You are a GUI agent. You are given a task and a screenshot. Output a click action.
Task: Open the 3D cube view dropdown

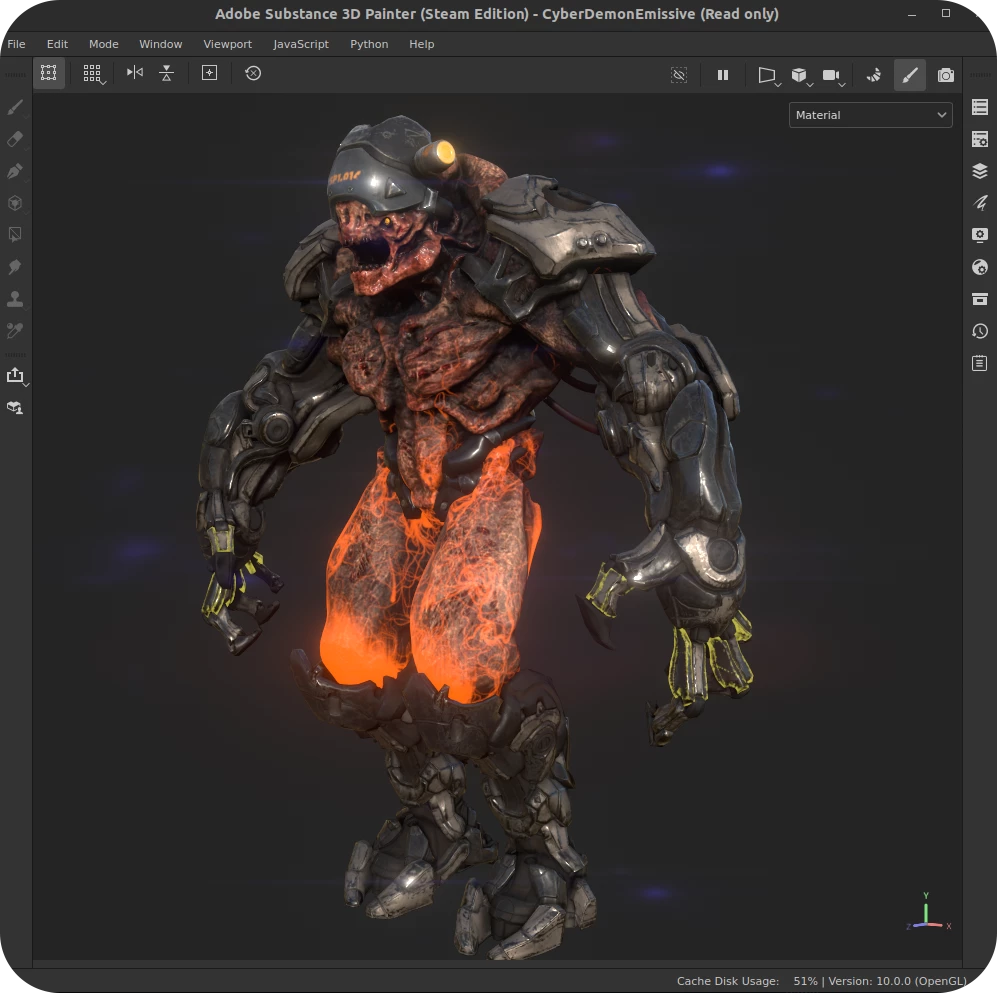click(x=801, y=76)
